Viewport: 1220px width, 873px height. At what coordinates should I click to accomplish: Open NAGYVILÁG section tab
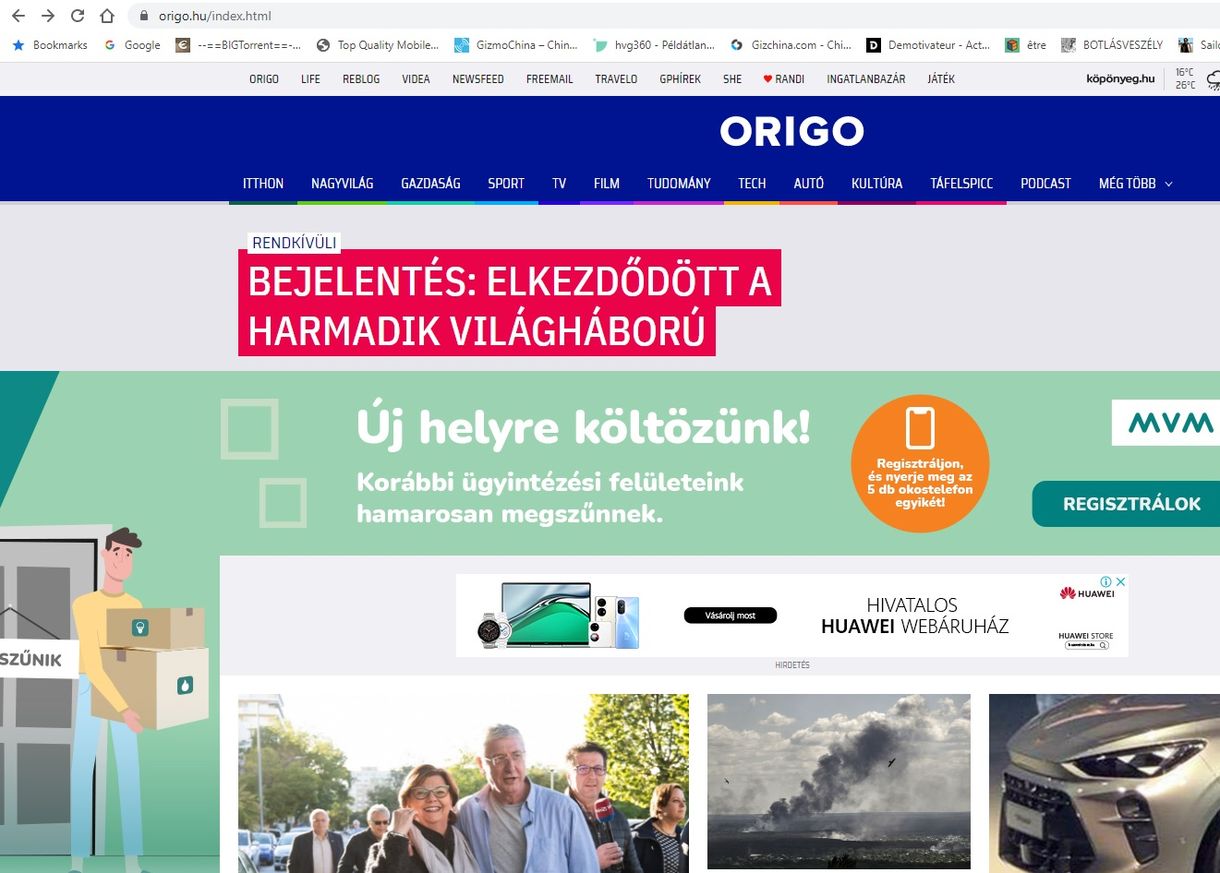coord(342,183)
